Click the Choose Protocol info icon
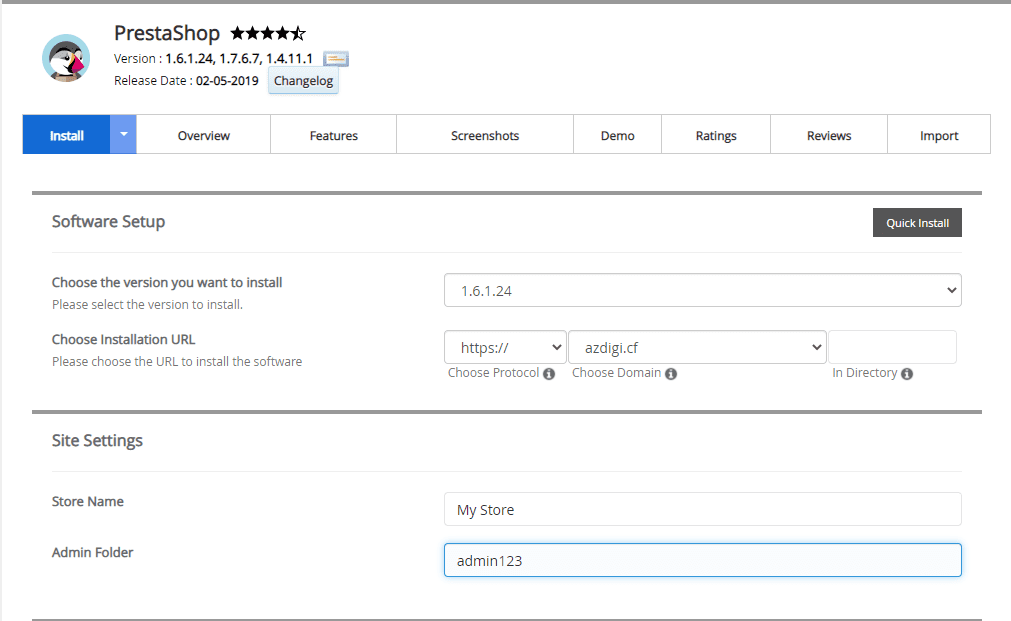1011x621 pixels. pos(549,374)
